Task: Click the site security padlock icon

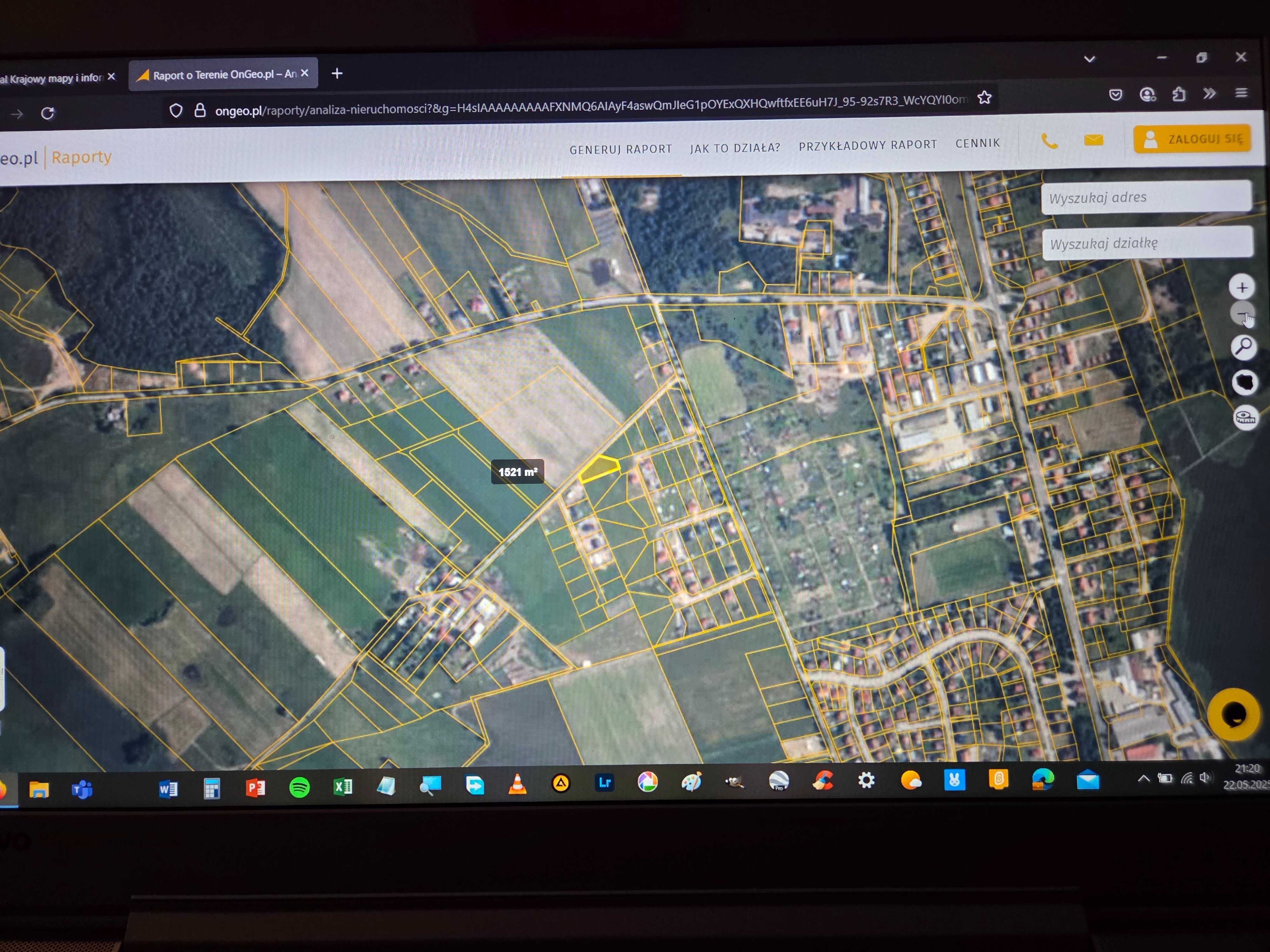Action: coord(200,110)
